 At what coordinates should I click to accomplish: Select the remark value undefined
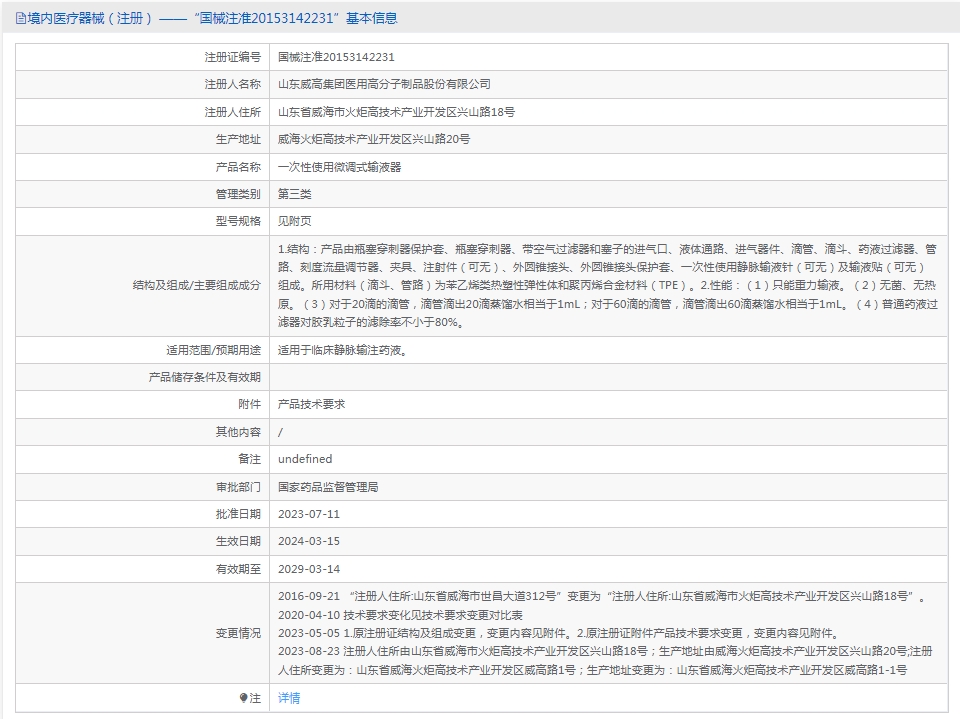tap(305, 459)
